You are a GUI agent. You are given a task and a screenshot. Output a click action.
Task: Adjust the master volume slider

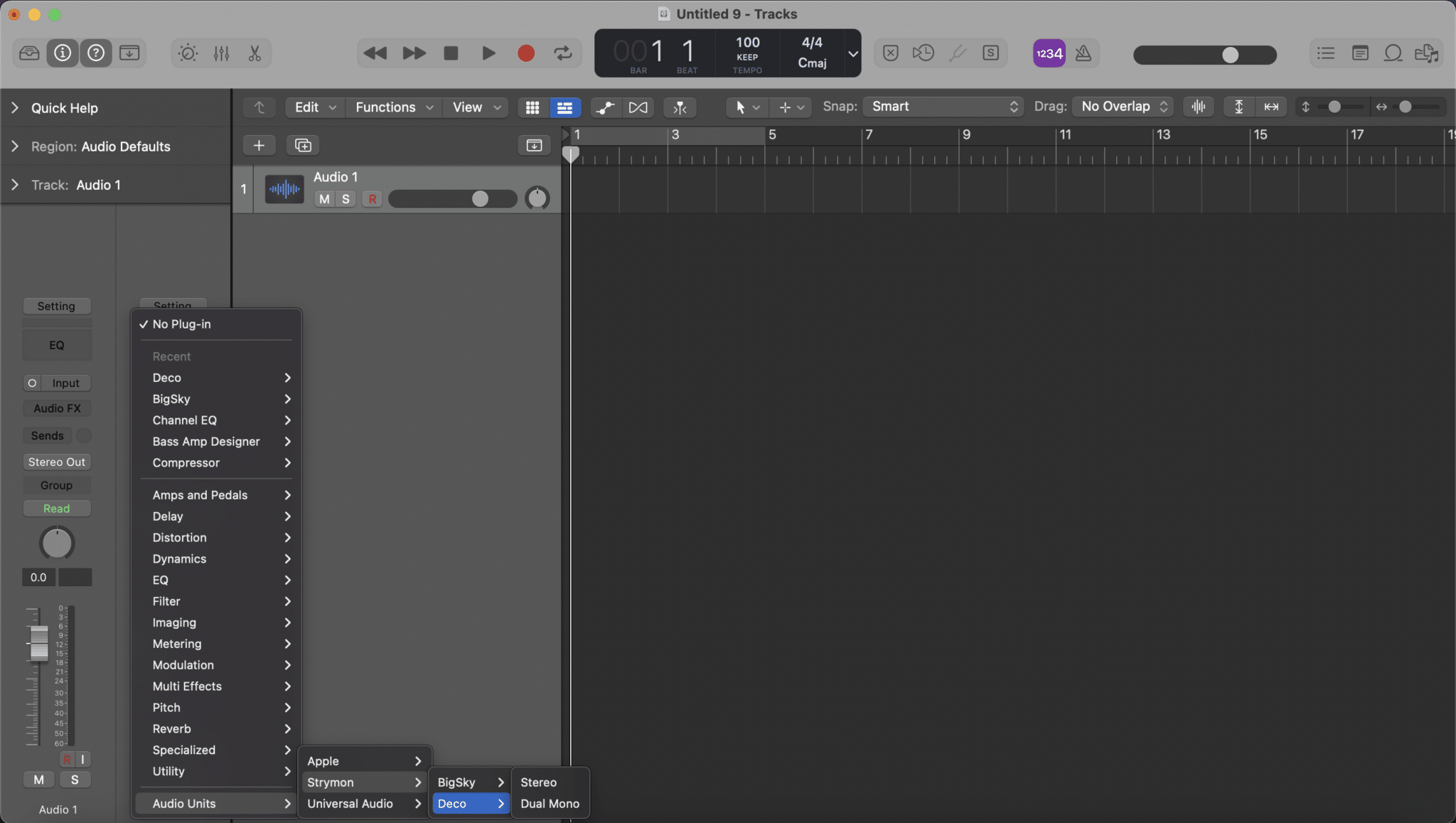point(1230,54)
